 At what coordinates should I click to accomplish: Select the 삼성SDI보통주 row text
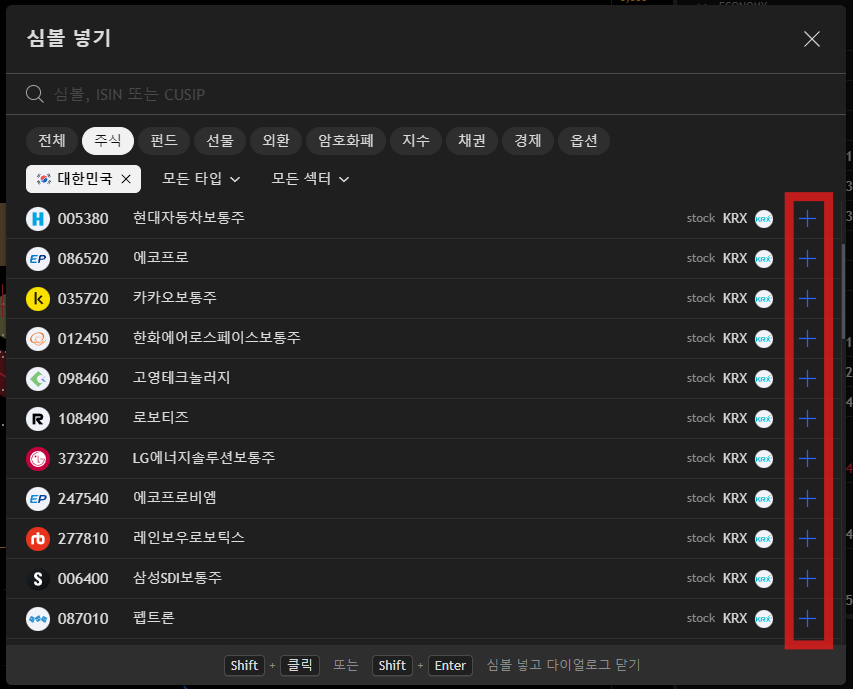(177, 578)
